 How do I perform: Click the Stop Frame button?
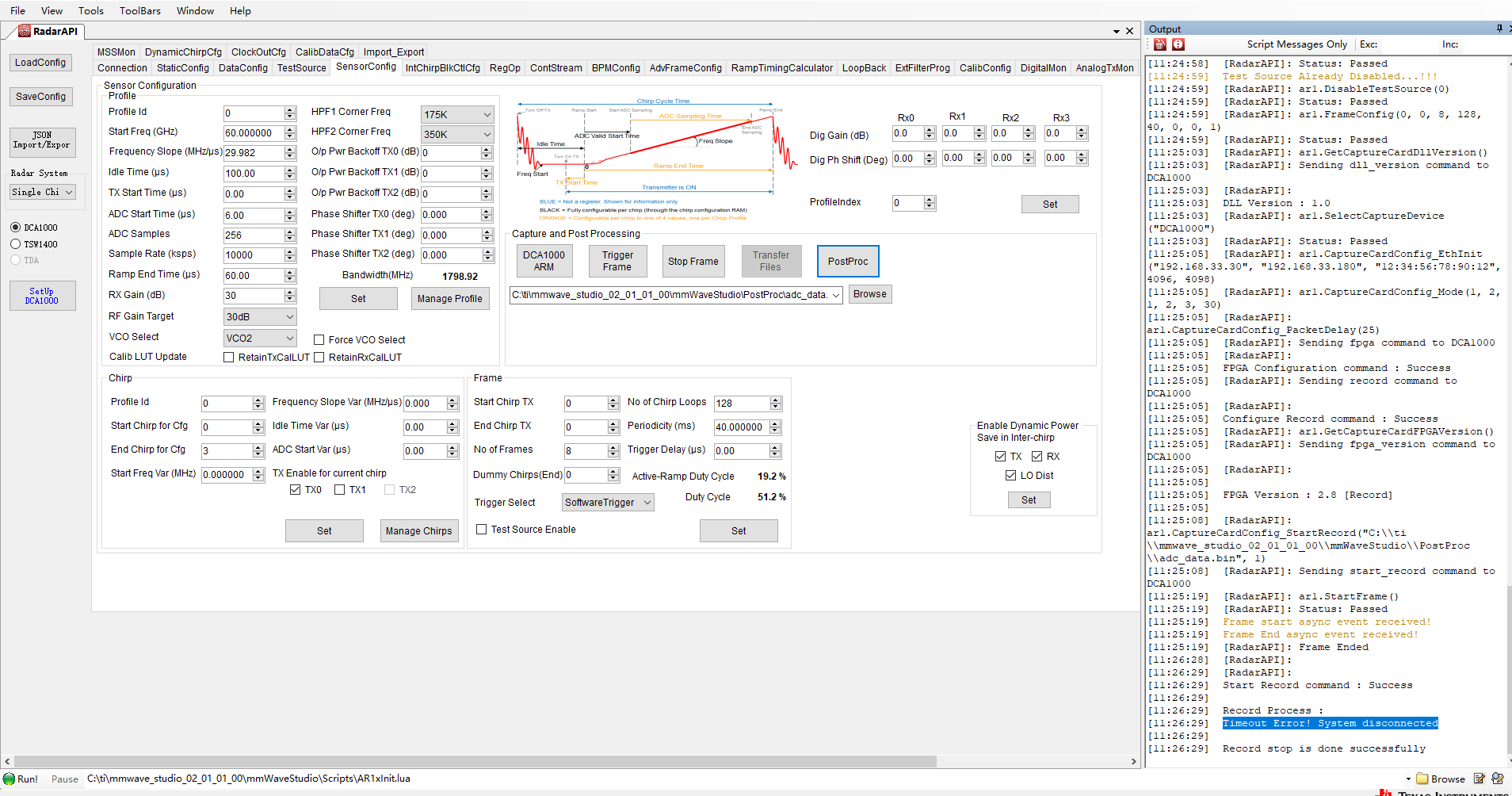click(x=693, y=262)
